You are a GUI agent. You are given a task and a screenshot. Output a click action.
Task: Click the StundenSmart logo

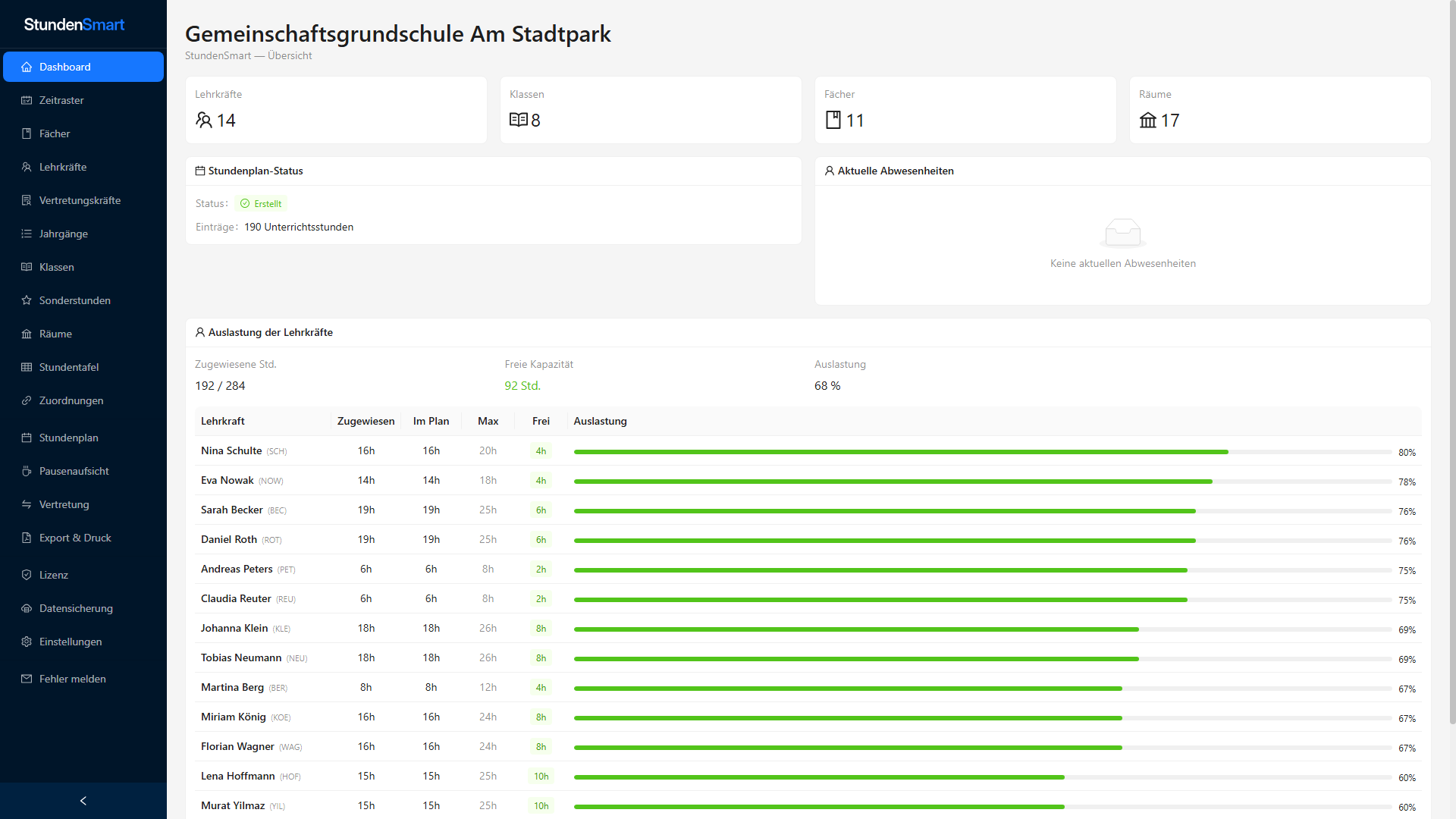[x=74, y=24]
